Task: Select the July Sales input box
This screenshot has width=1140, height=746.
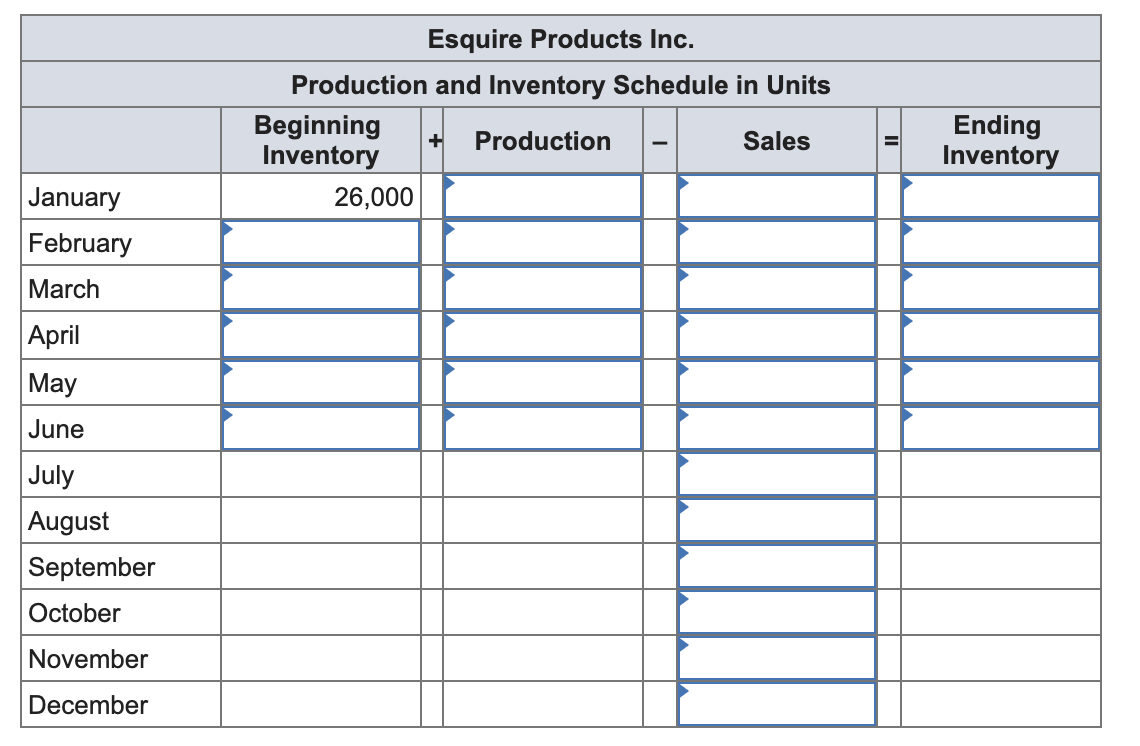Action: 777,474
